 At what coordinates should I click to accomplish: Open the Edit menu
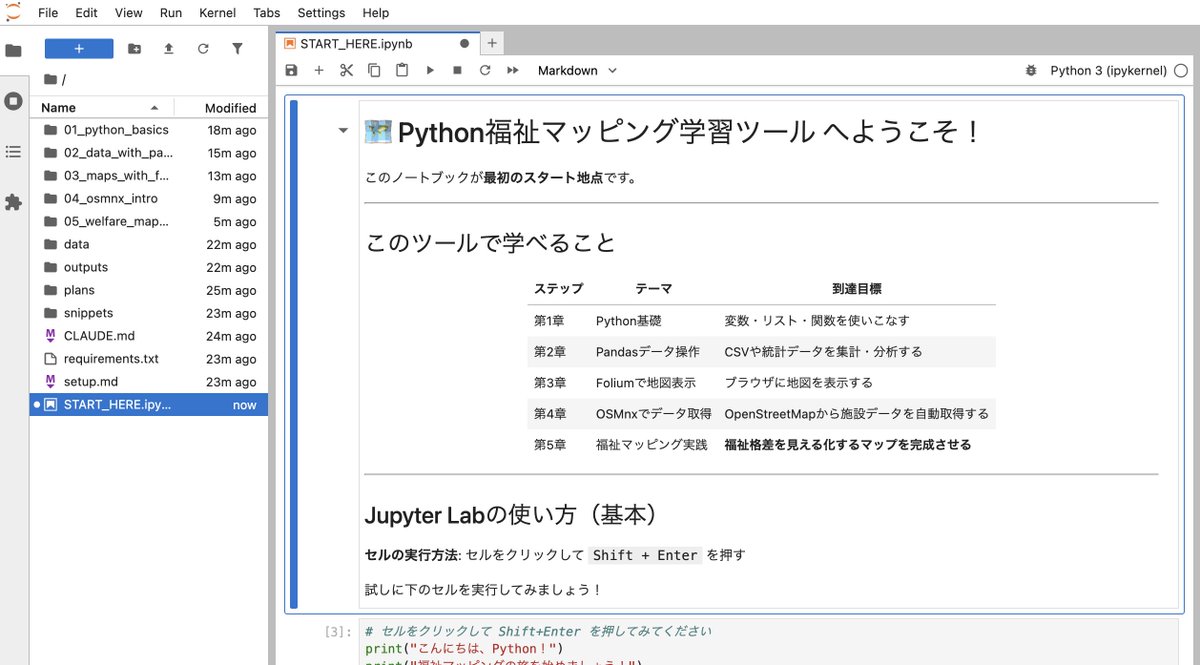point(86,13)
